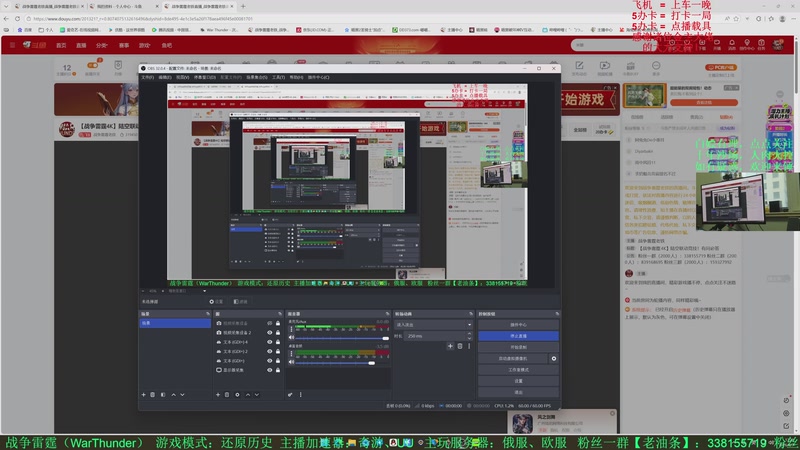The image size is (800, 450).
Task: Pop out the audio mixer dock
Action: 388,314
